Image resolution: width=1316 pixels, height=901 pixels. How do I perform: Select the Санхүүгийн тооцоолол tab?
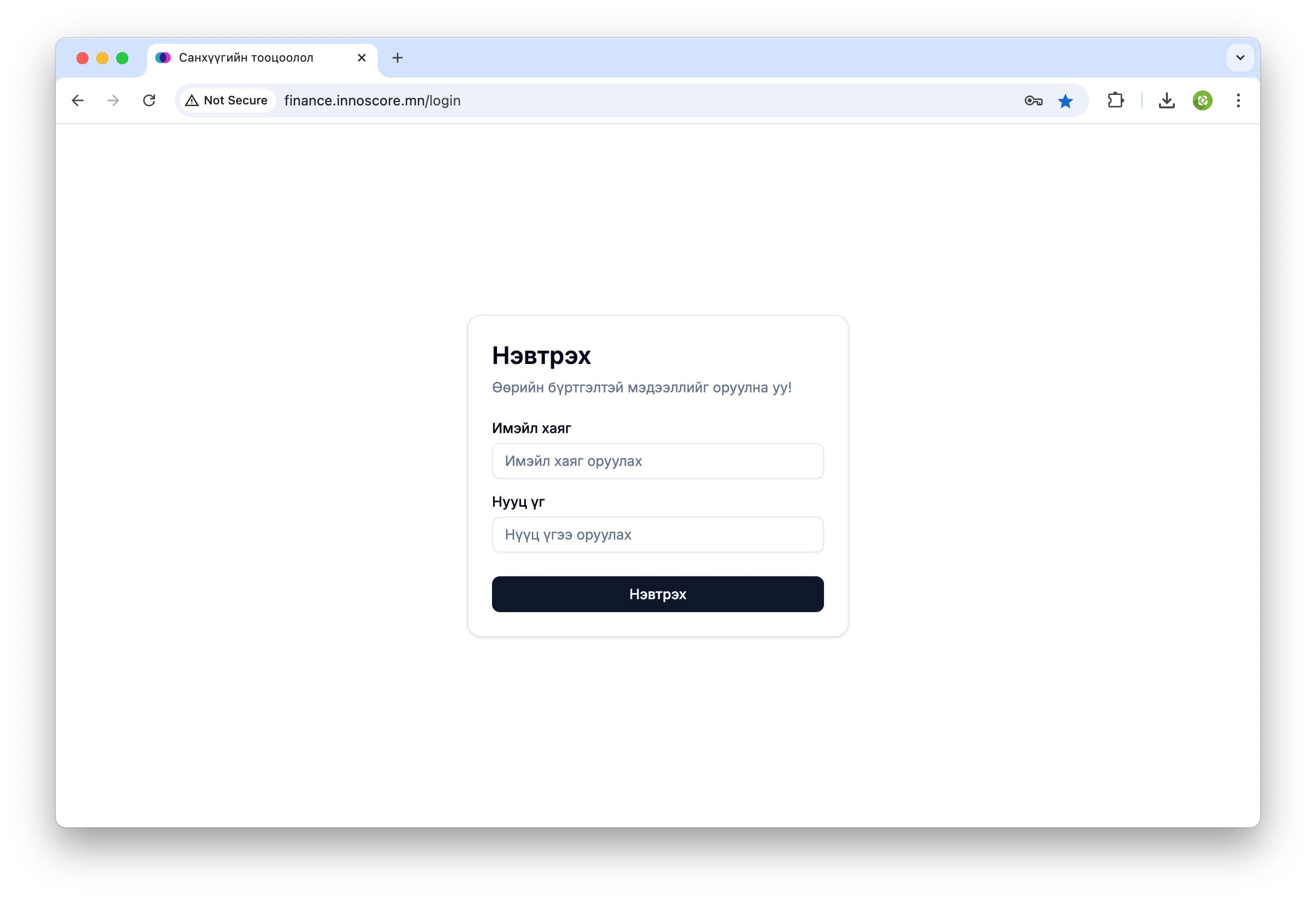coord(246,58)
